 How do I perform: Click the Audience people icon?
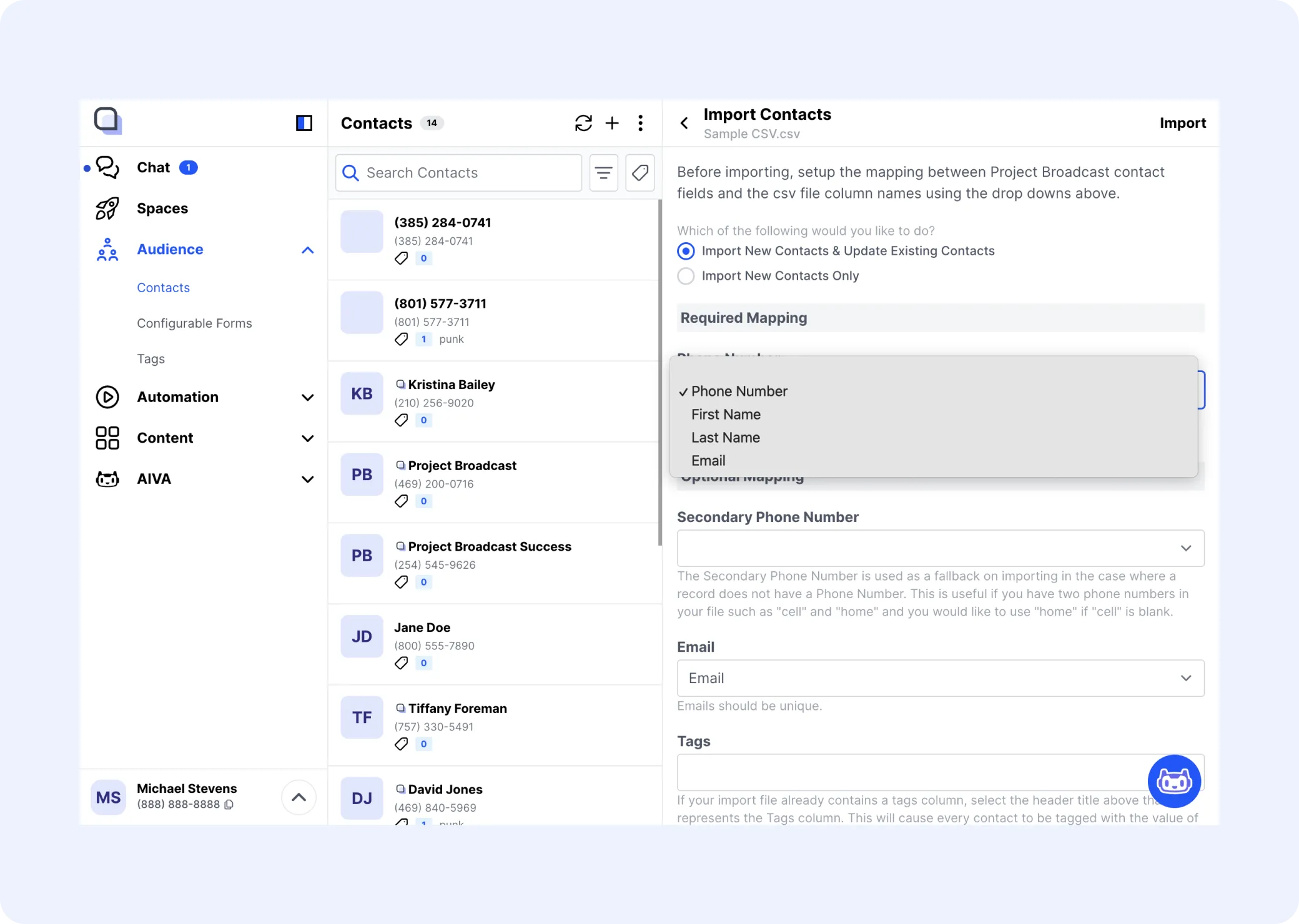(107, 250)
